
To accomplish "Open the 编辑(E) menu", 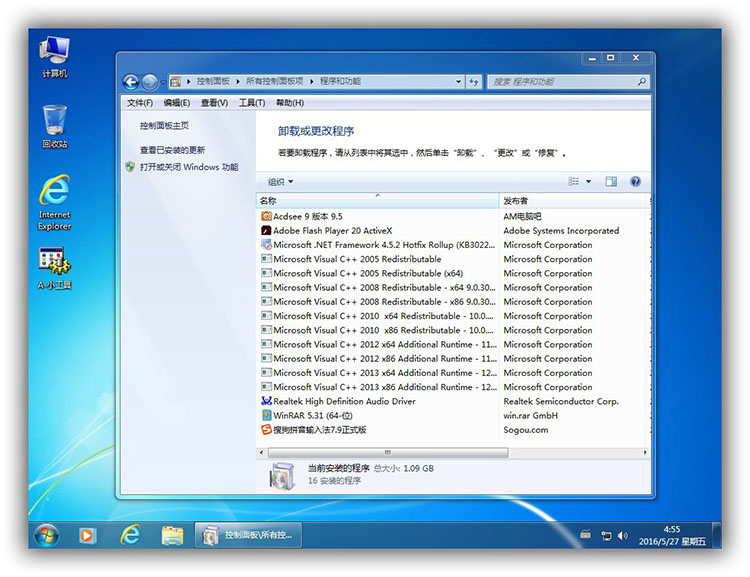I will 176,103.
